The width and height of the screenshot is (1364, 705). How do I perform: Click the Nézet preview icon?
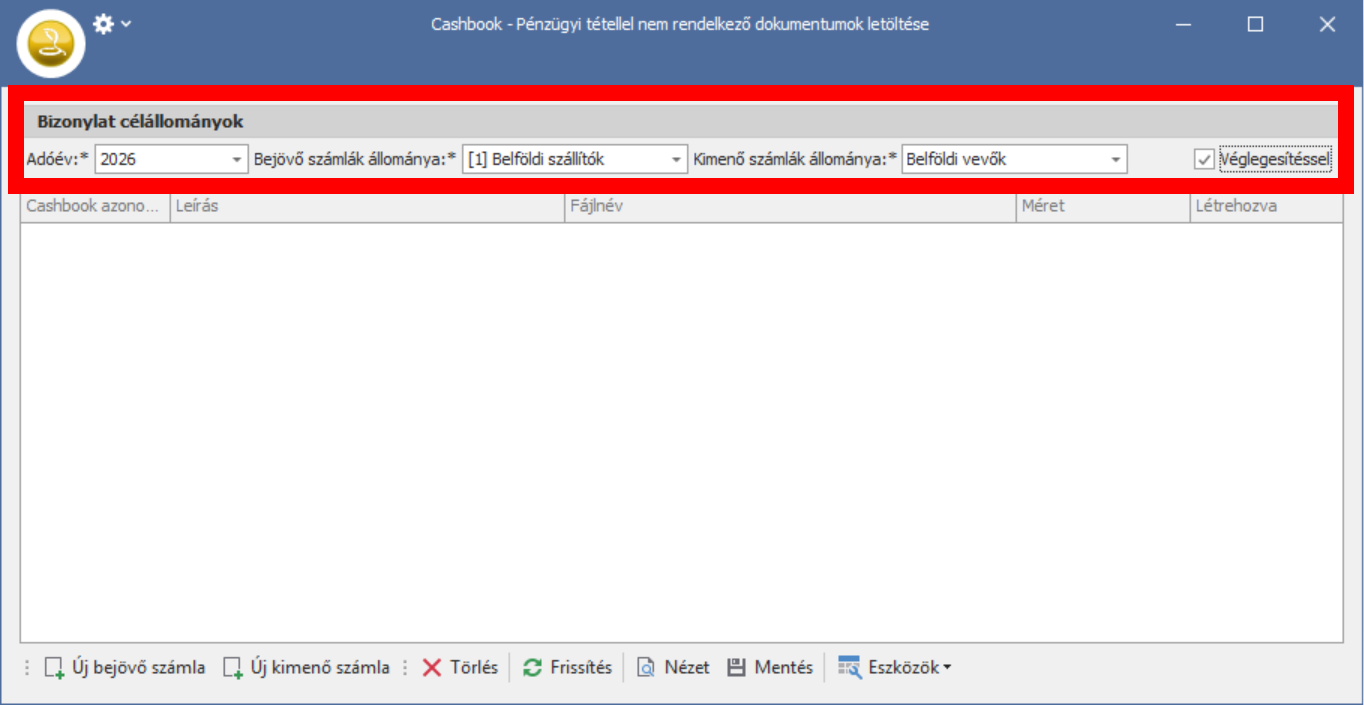[647, 668]
